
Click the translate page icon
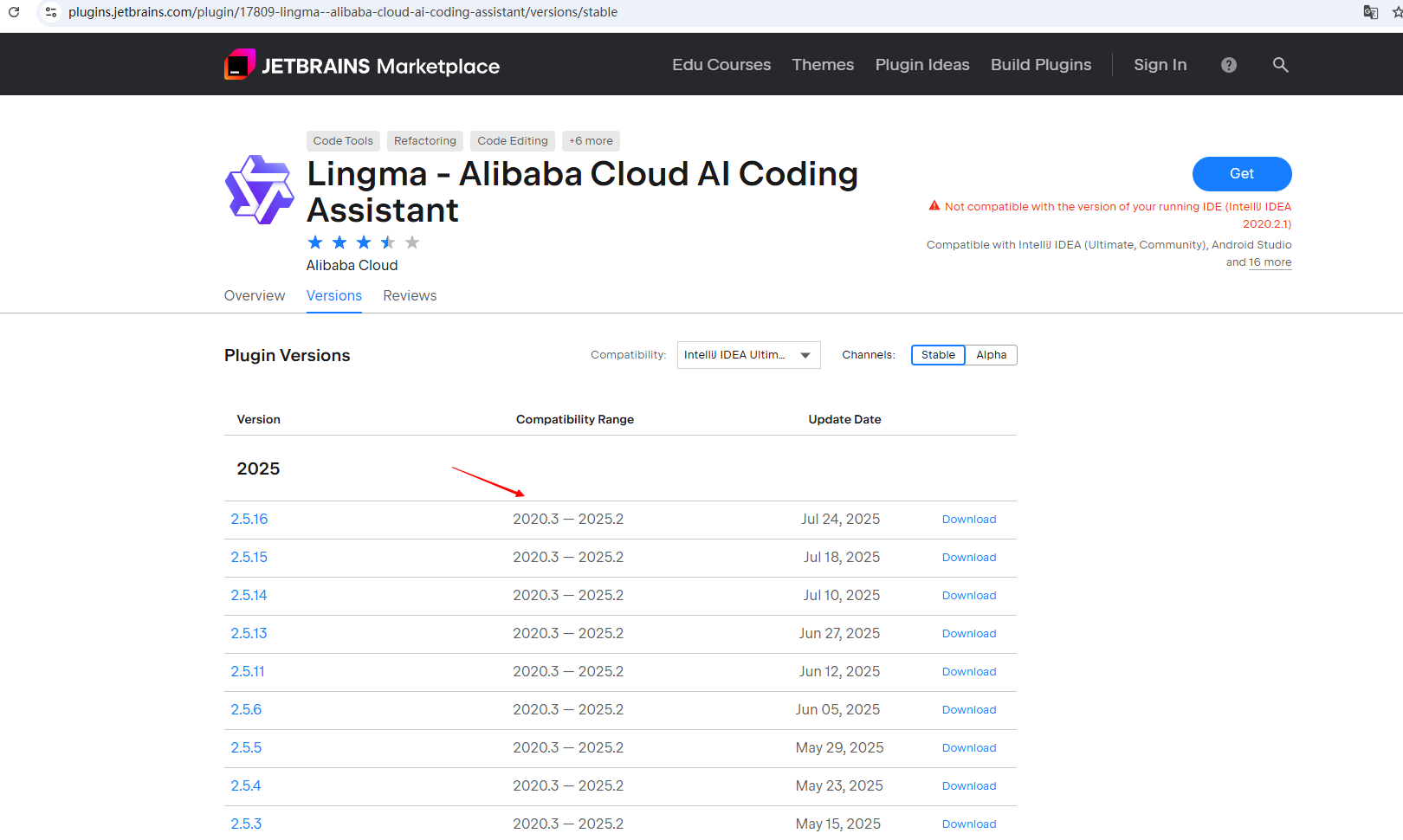point(1370,12)
